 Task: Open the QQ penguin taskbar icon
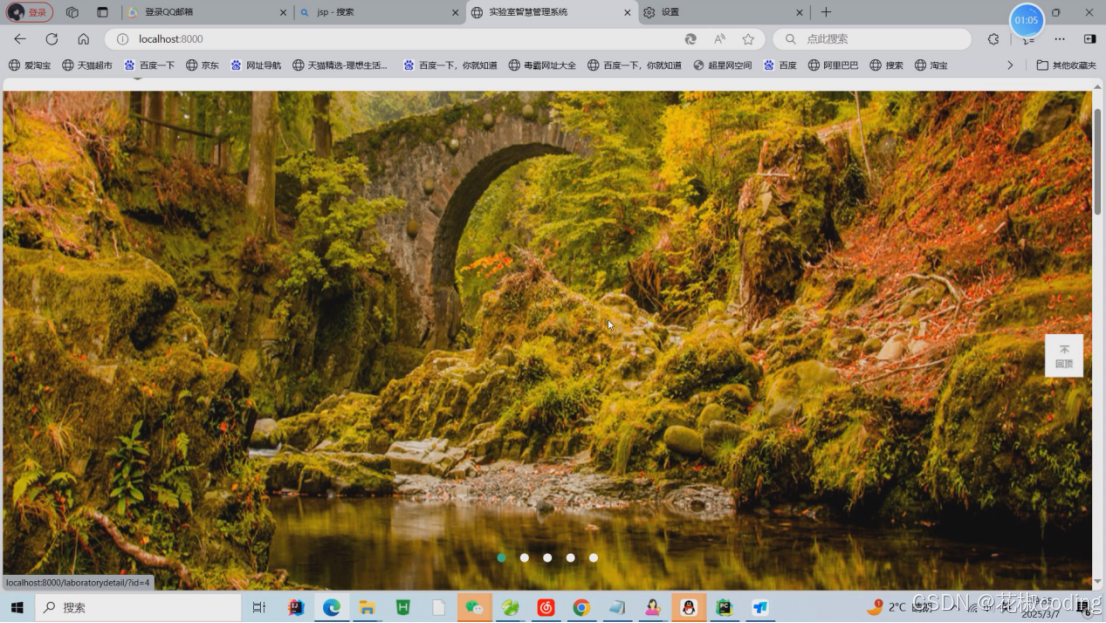tap(688, 607)
